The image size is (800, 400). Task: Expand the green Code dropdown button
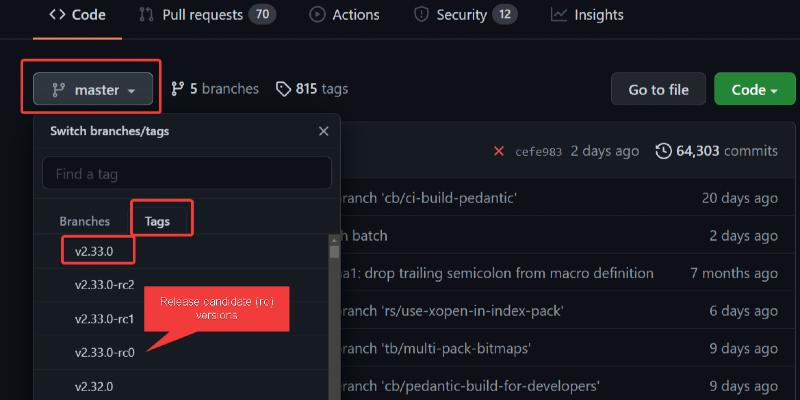pyautogui.click(x=754, y=89)
